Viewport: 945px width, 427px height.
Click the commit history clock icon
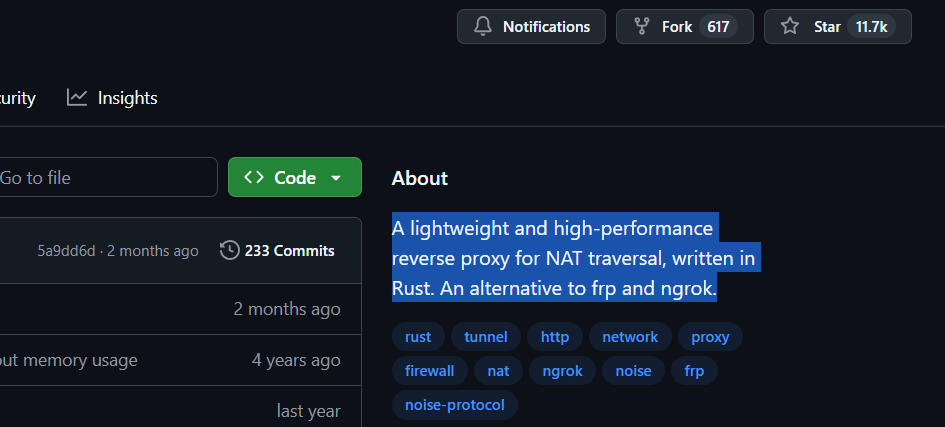[229, 250]
